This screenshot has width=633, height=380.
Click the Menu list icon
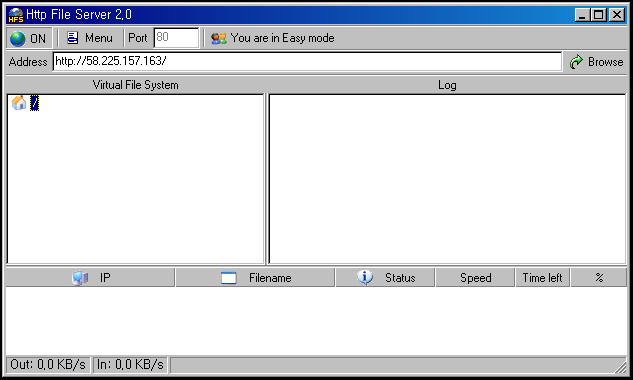tap(72, 38)
